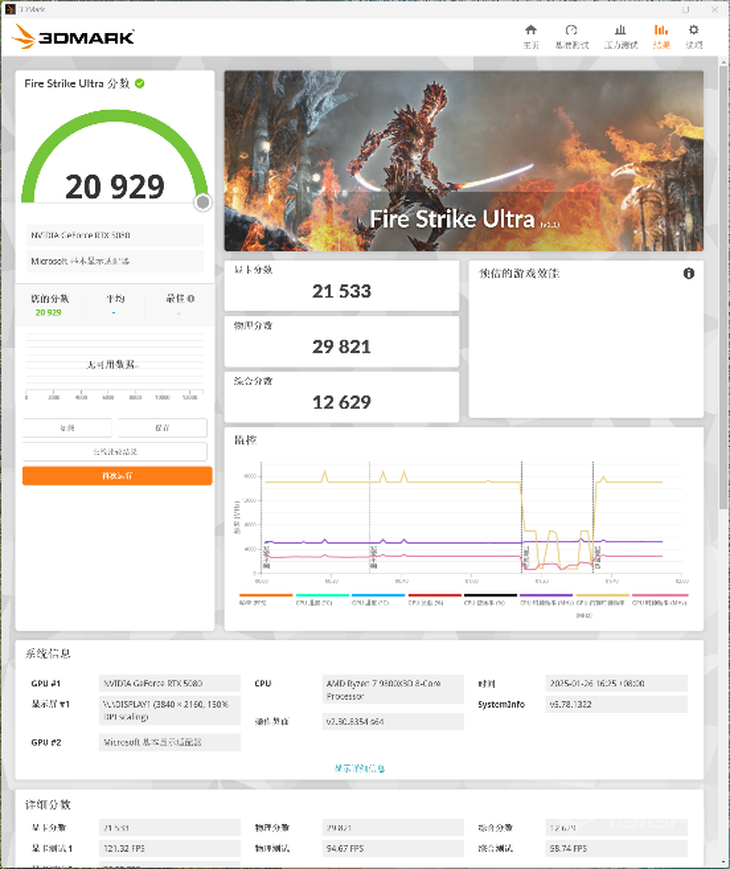Screen dimensions: 730x869
Task: Click the green validation checkmark beside Fire Strike Ultra
Action: pos(140,84)
